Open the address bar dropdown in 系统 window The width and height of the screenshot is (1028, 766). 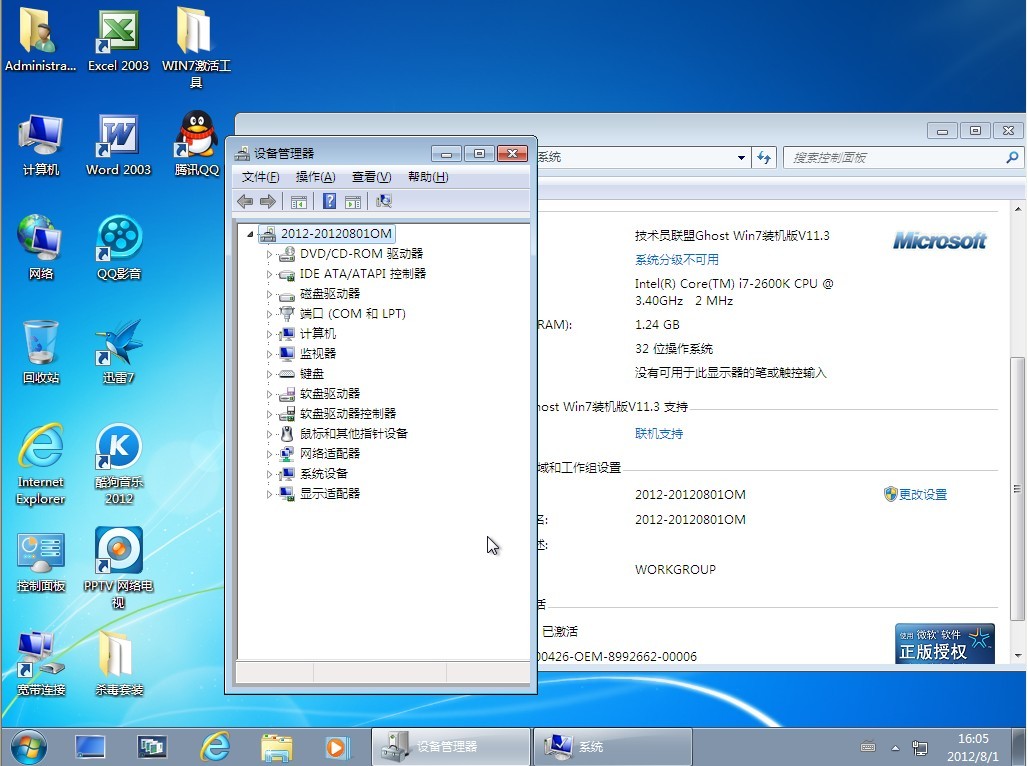pos(741,157)
